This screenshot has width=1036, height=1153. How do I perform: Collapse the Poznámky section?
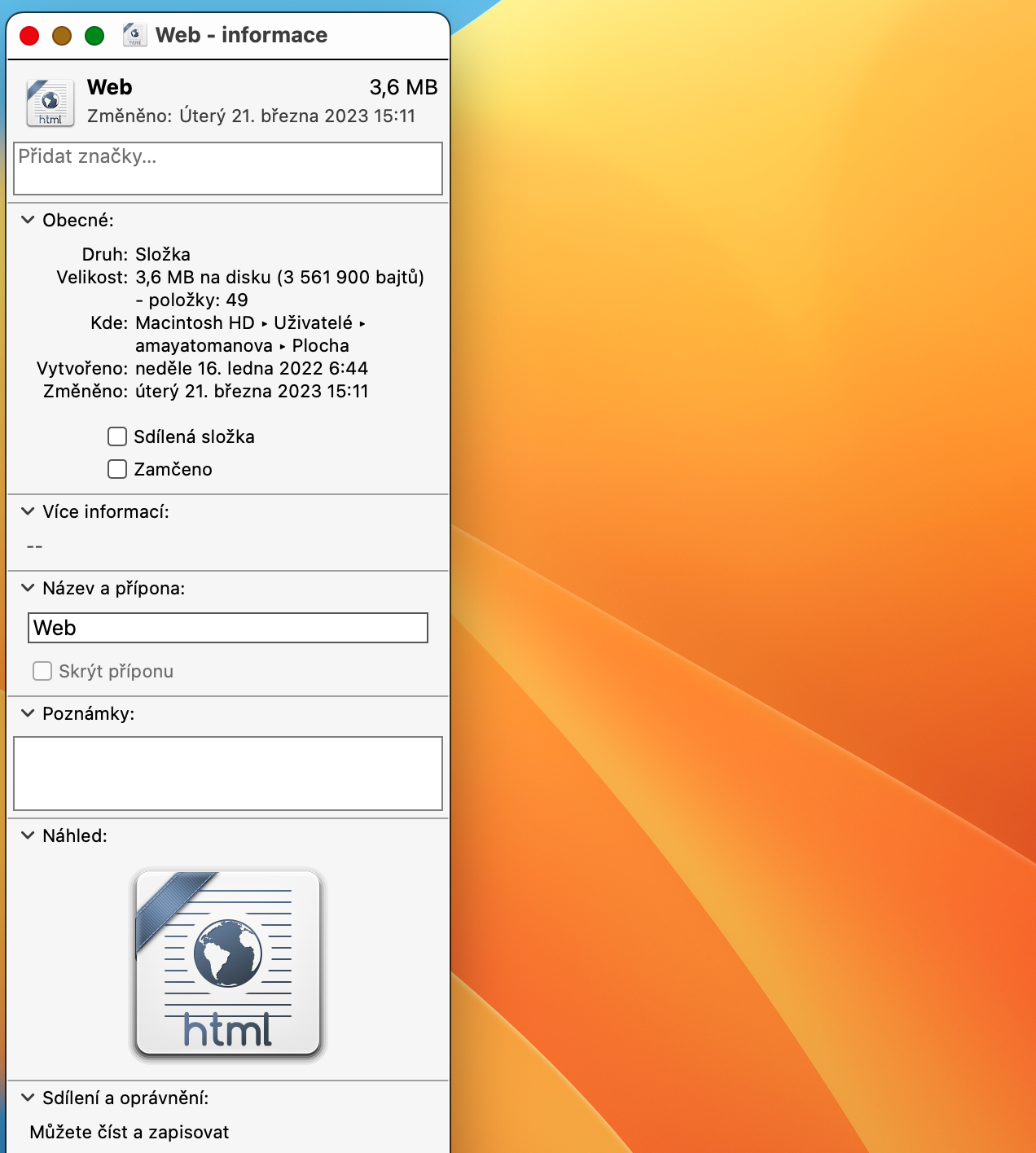28,713
